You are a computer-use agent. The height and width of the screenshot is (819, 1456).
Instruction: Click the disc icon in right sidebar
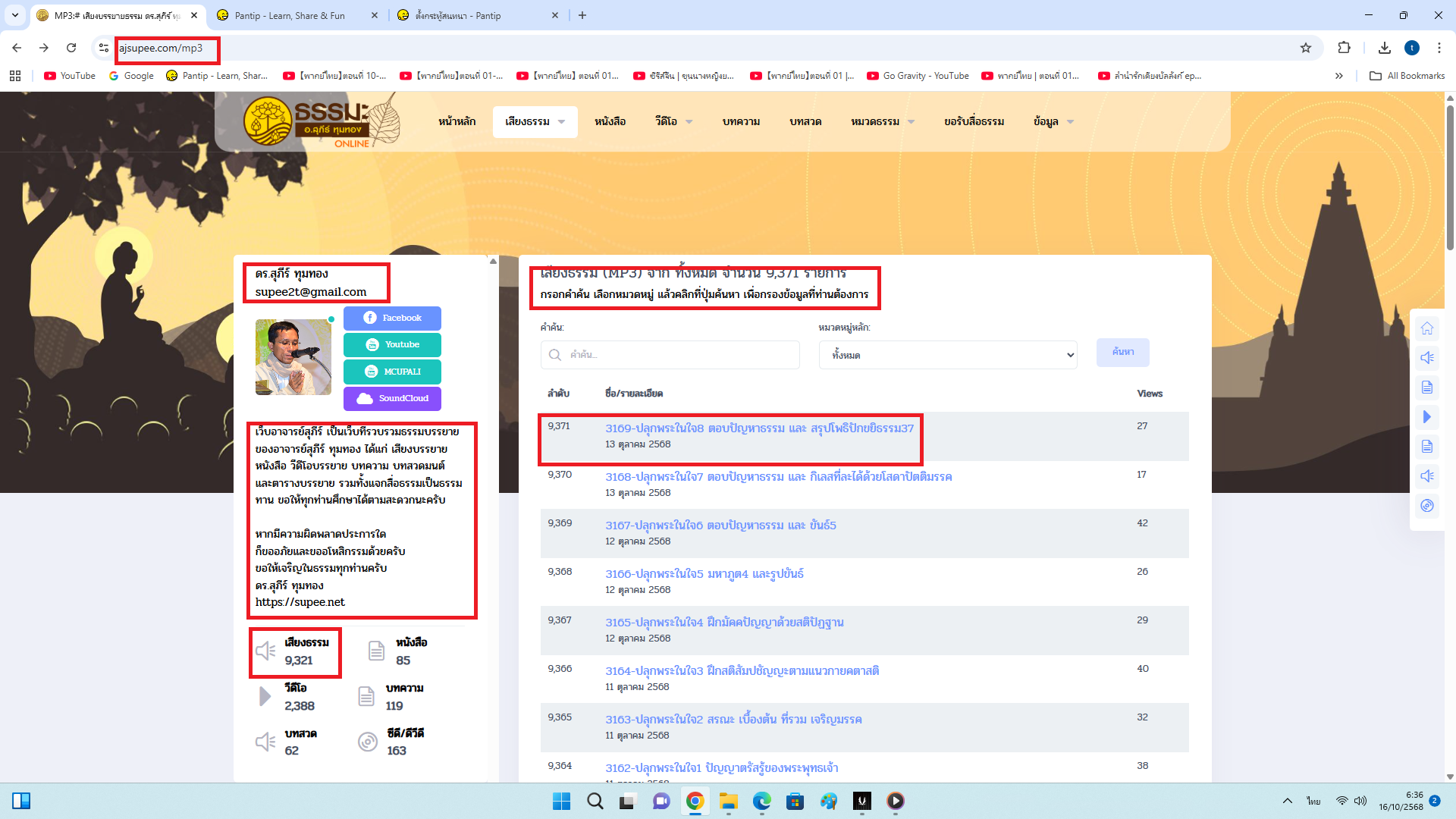click(x=1426, y=506)
